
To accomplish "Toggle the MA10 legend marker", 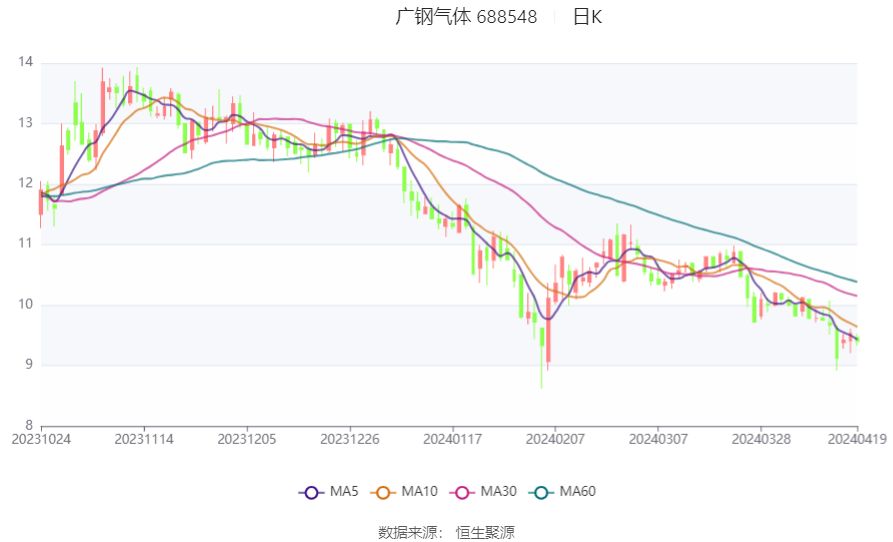I will [383, 492].
